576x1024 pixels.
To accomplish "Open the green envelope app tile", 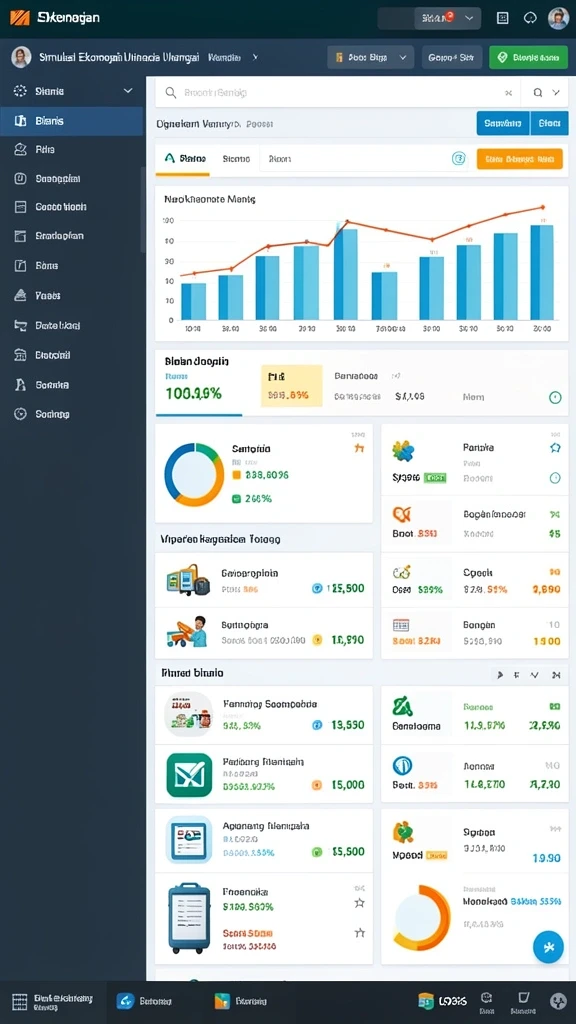I will click(189, 775).
